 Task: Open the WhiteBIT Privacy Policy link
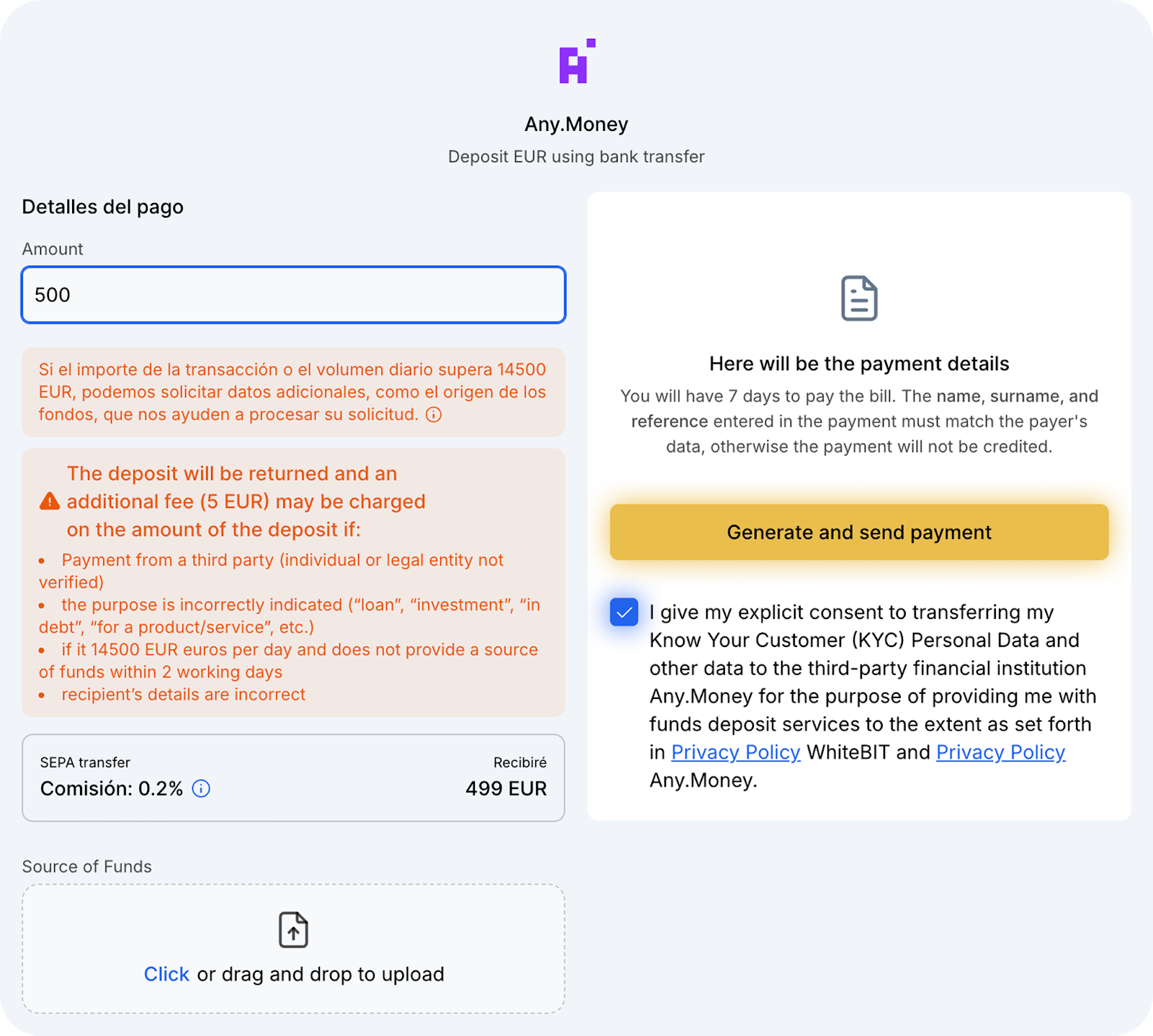point(735,752)
